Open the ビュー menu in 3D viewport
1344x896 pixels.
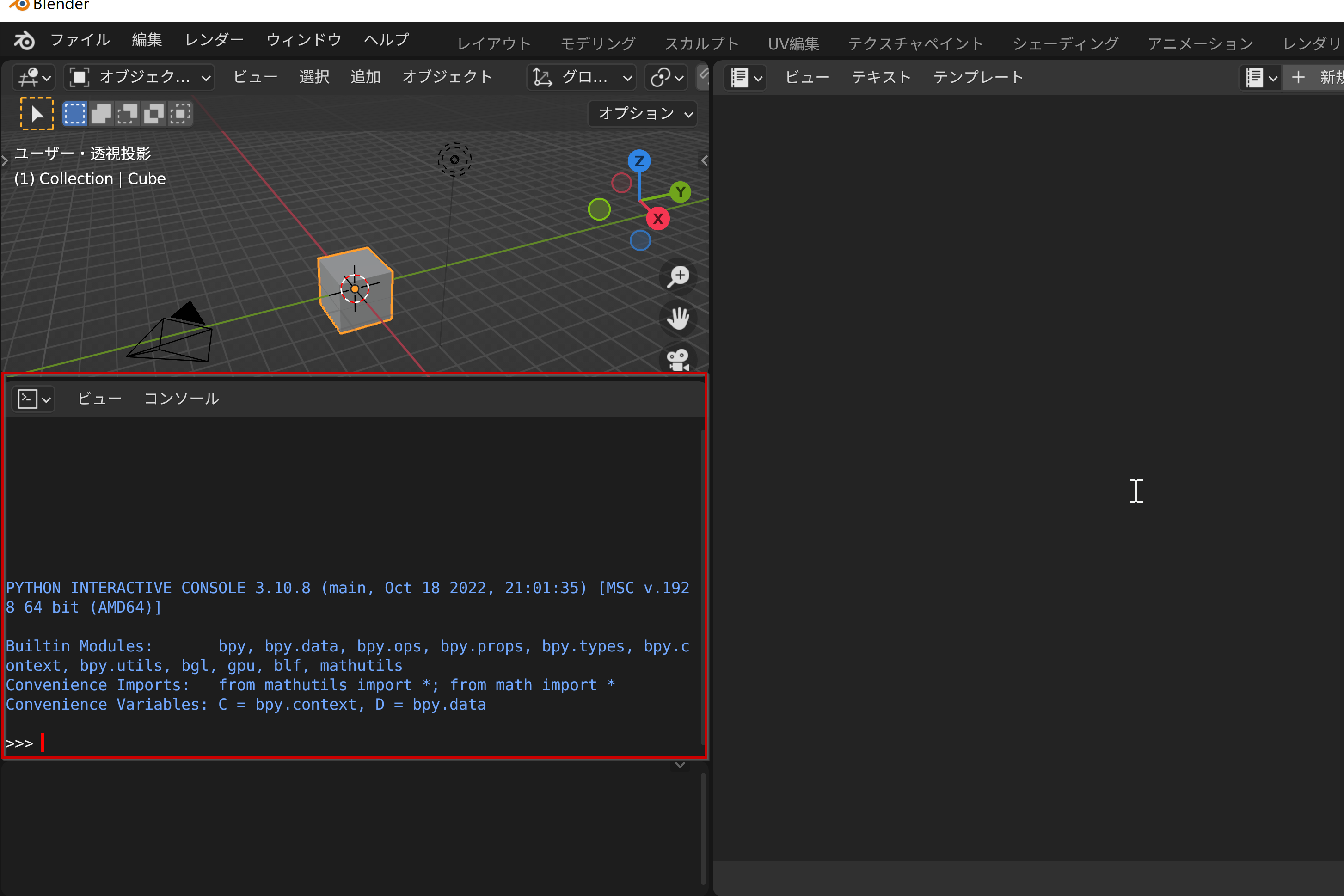pyautogui.click(x=252, y=77)
